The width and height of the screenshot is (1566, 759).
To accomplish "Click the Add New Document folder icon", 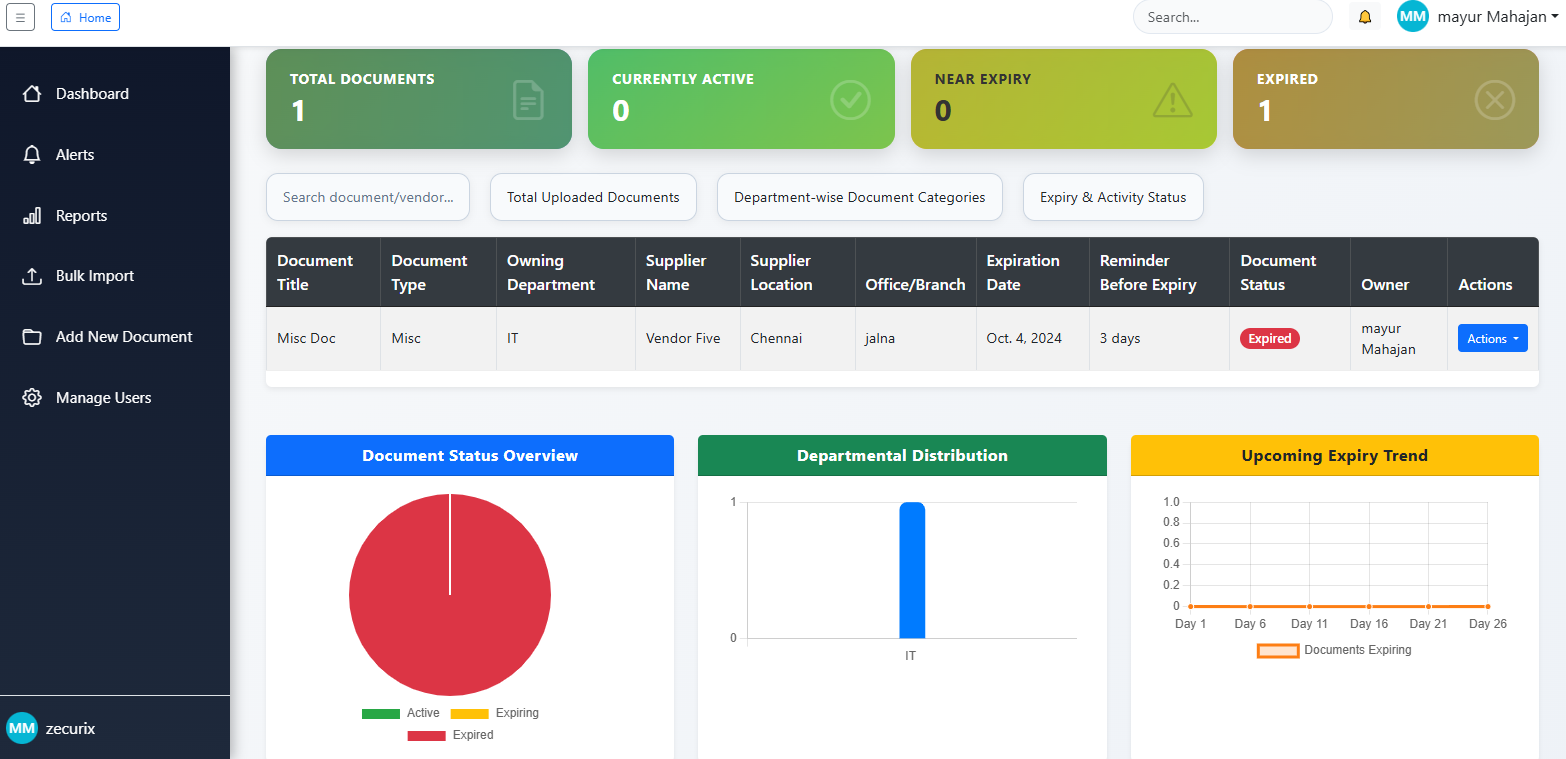I will (32, 337).
